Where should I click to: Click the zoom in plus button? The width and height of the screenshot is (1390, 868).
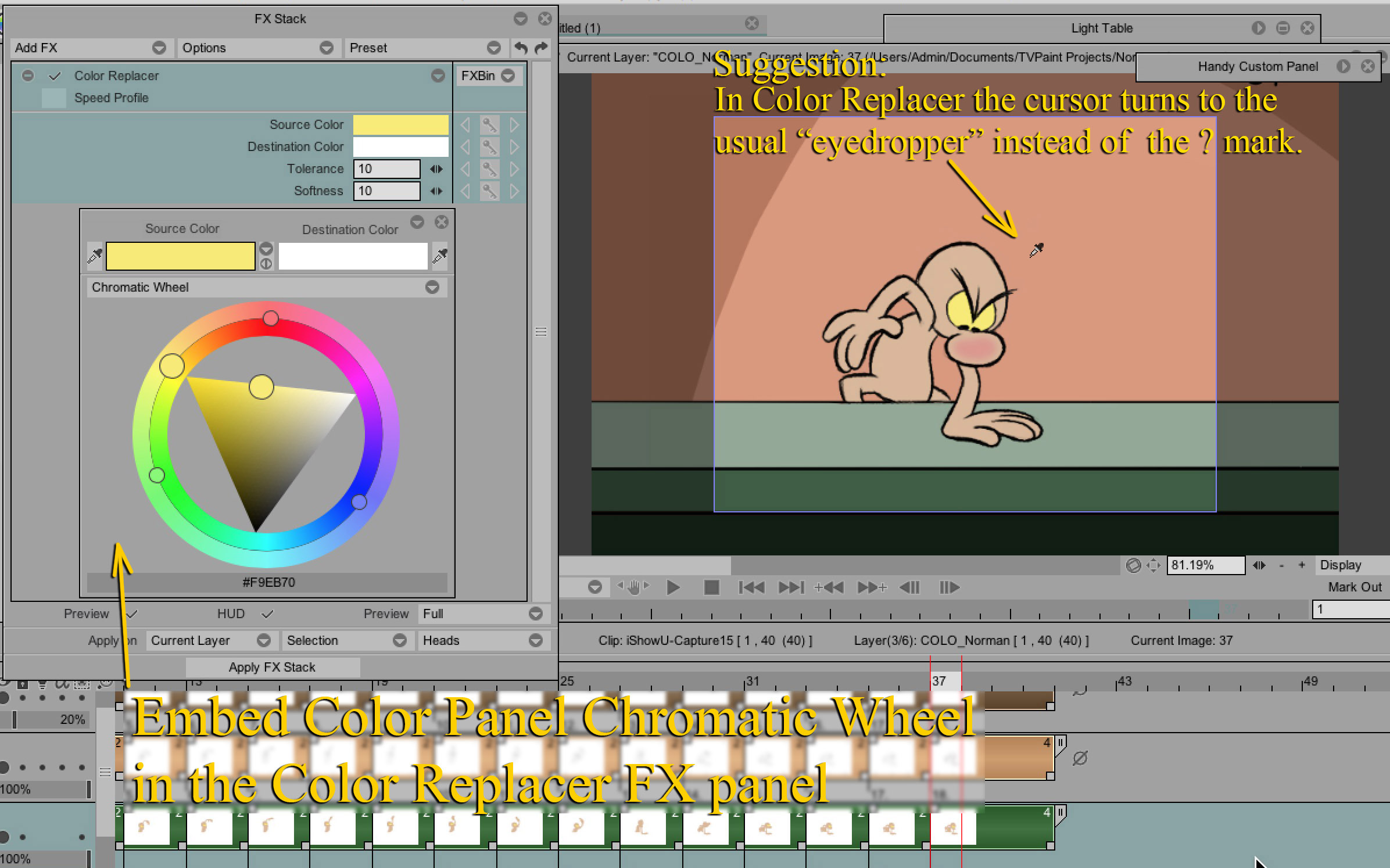tap(1302, 565)
